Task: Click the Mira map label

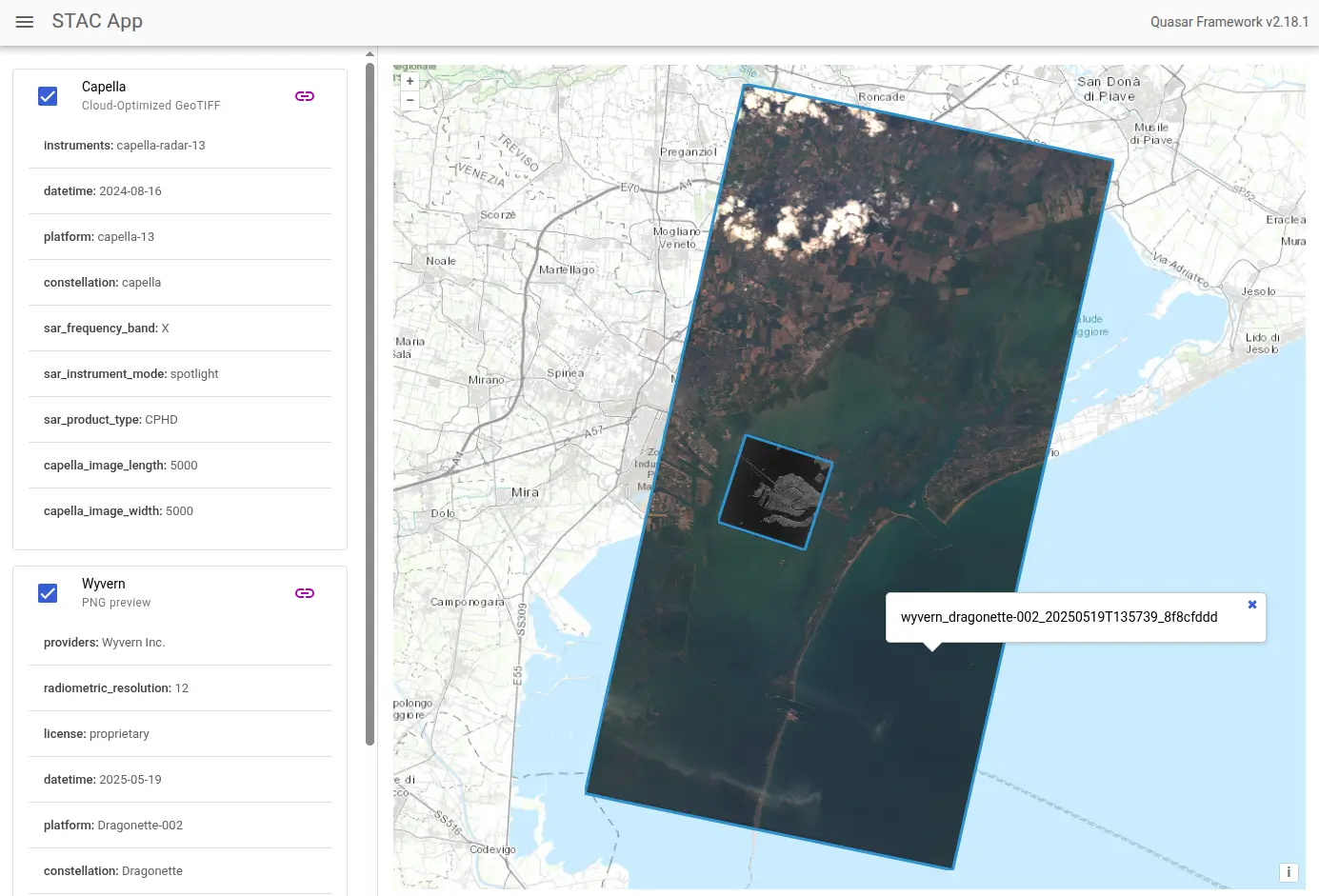Action: [525, 492]
